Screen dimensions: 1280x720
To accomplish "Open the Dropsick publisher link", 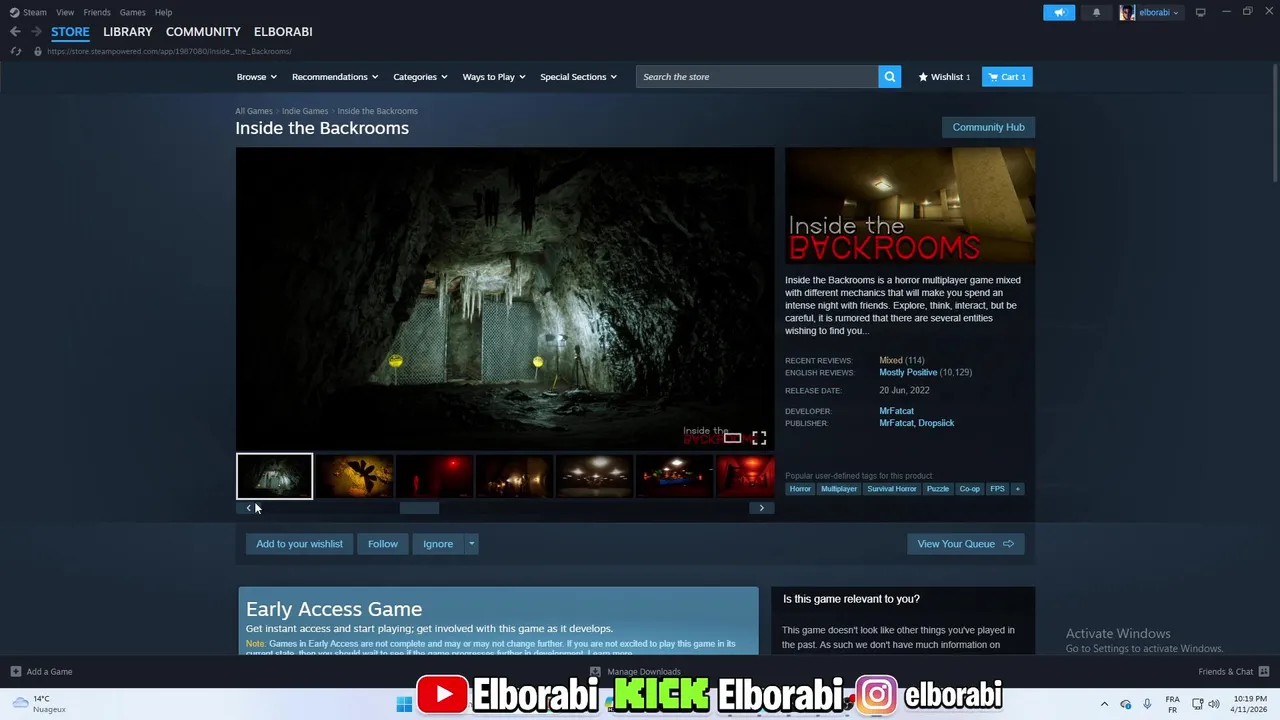I will click(x=936, y=423).
